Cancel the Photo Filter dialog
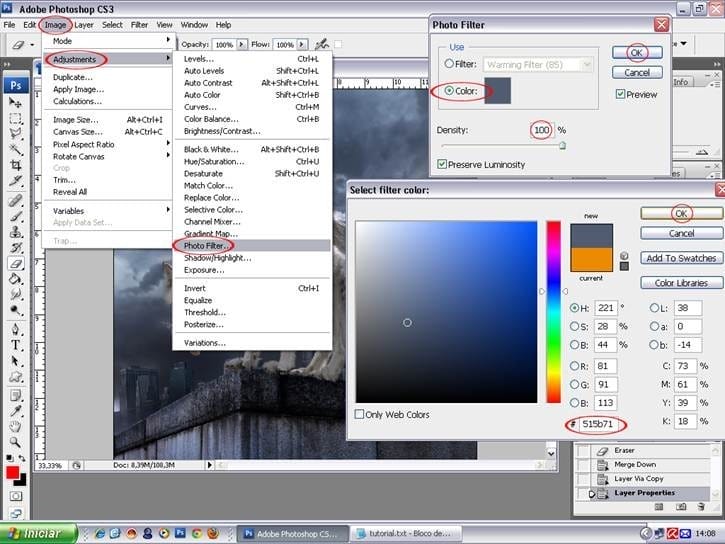725x544 pixels. tap(637, 73)
